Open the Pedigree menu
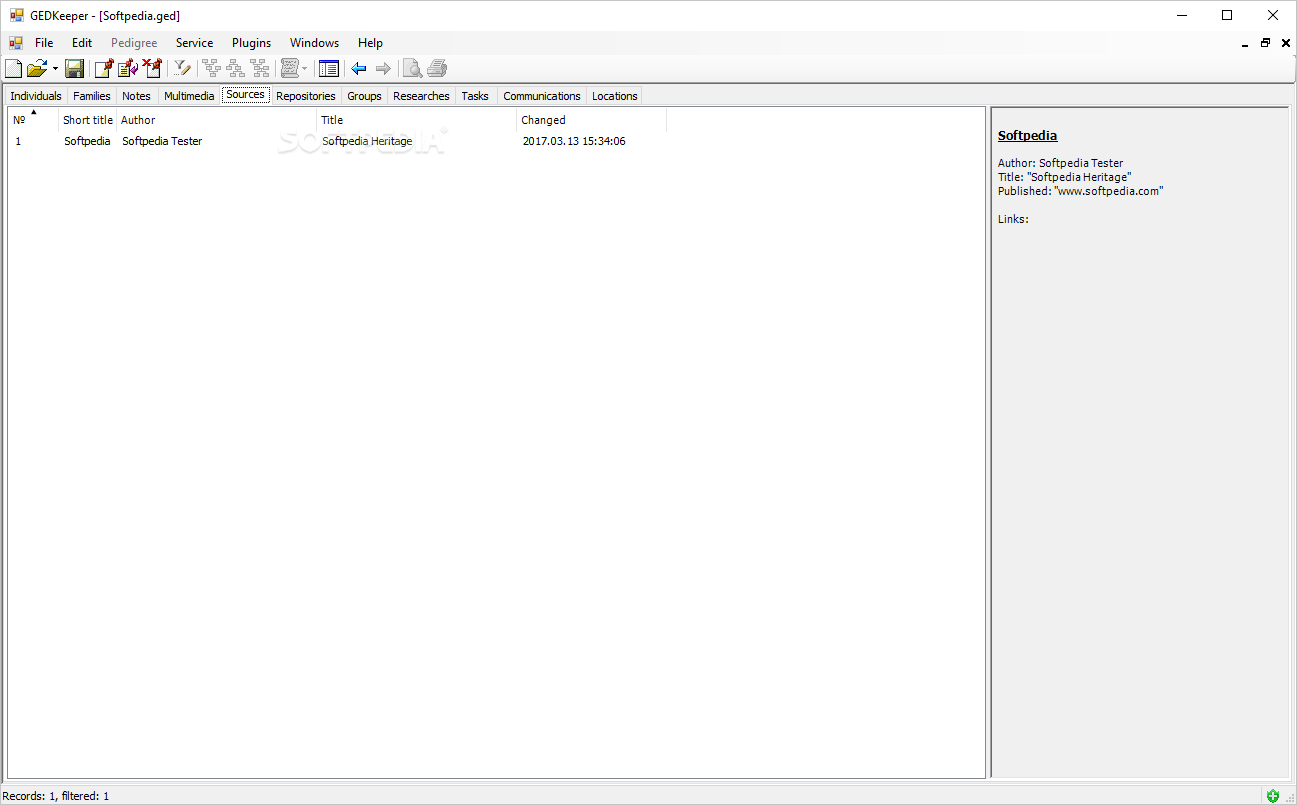Viewport: 1297px width, 805px height. coord(134,43)
